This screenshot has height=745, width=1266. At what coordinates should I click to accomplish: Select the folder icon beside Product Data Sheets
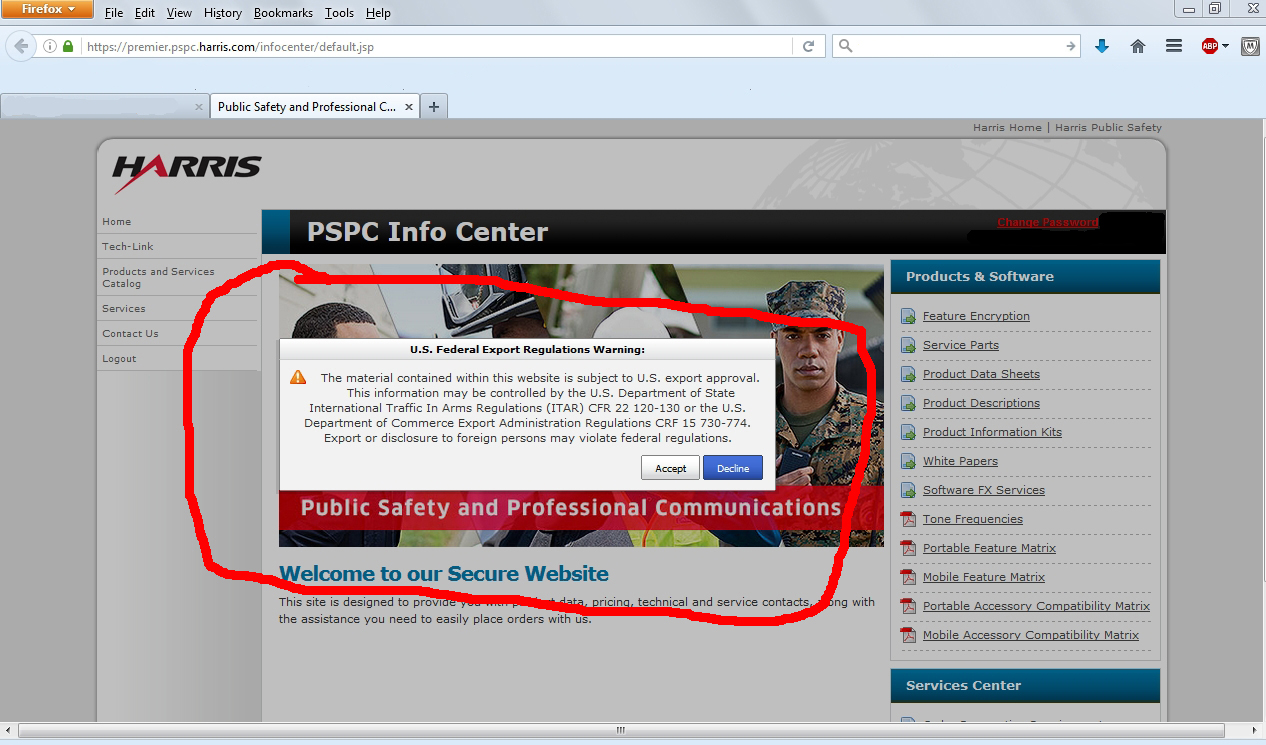tap(908, 374)
